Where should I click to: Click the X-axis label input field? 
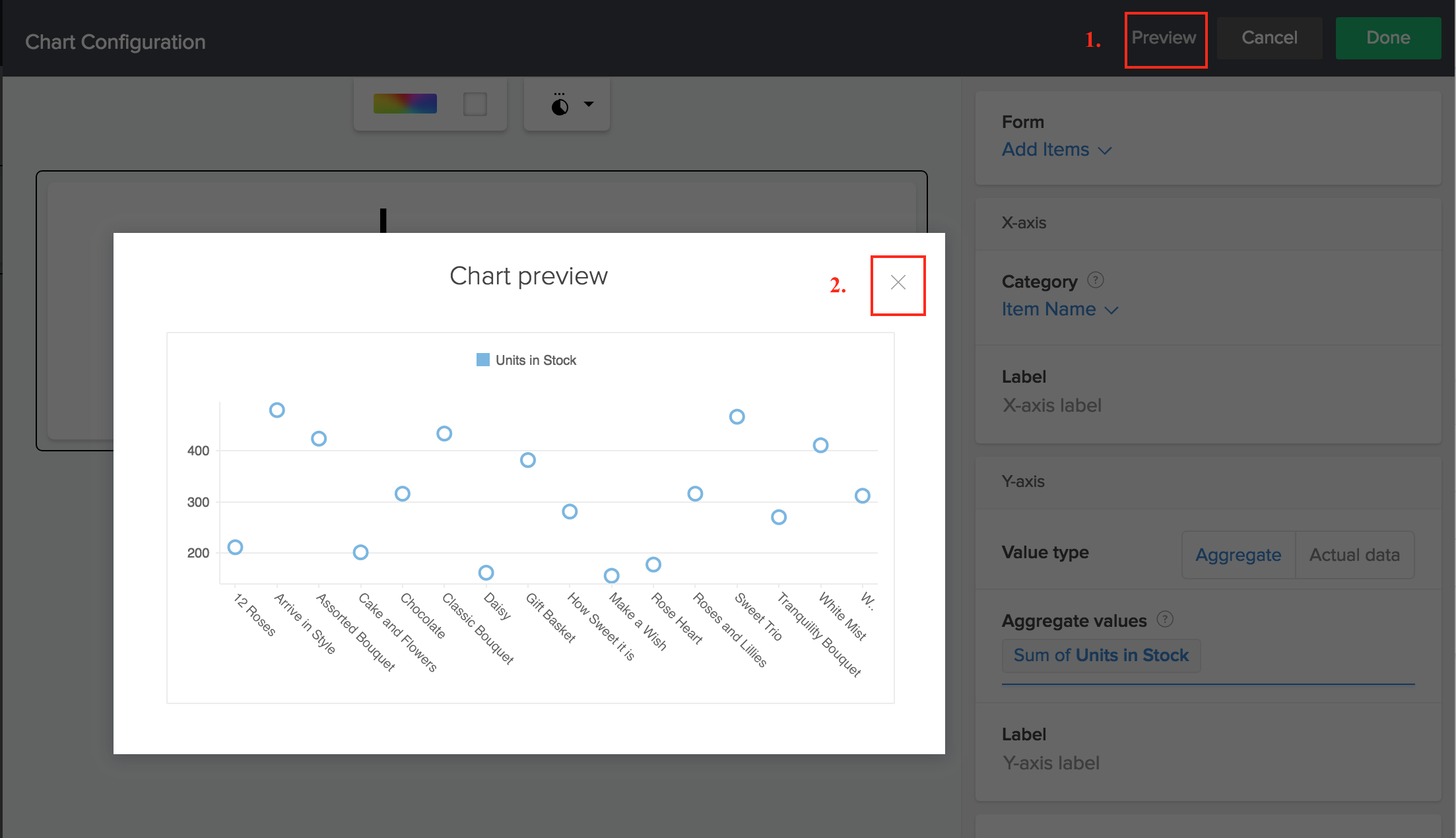pyautogui.click(x=1052, y=405)
